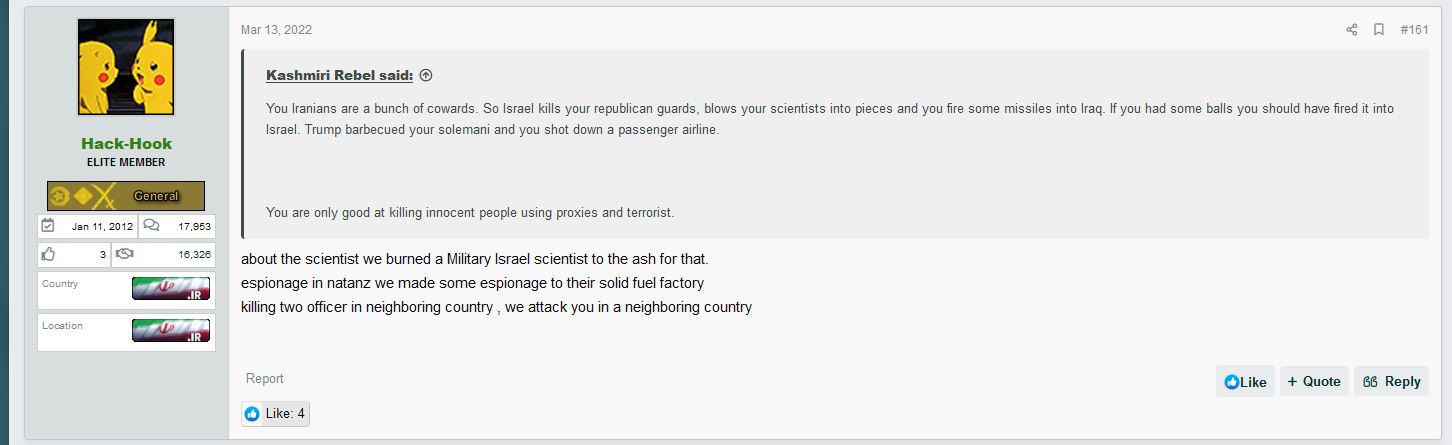Screen dimensions: 1452x445
Task: Click the Iran flag beside Country
Action: pyautogui.click(x=171, y=289)
